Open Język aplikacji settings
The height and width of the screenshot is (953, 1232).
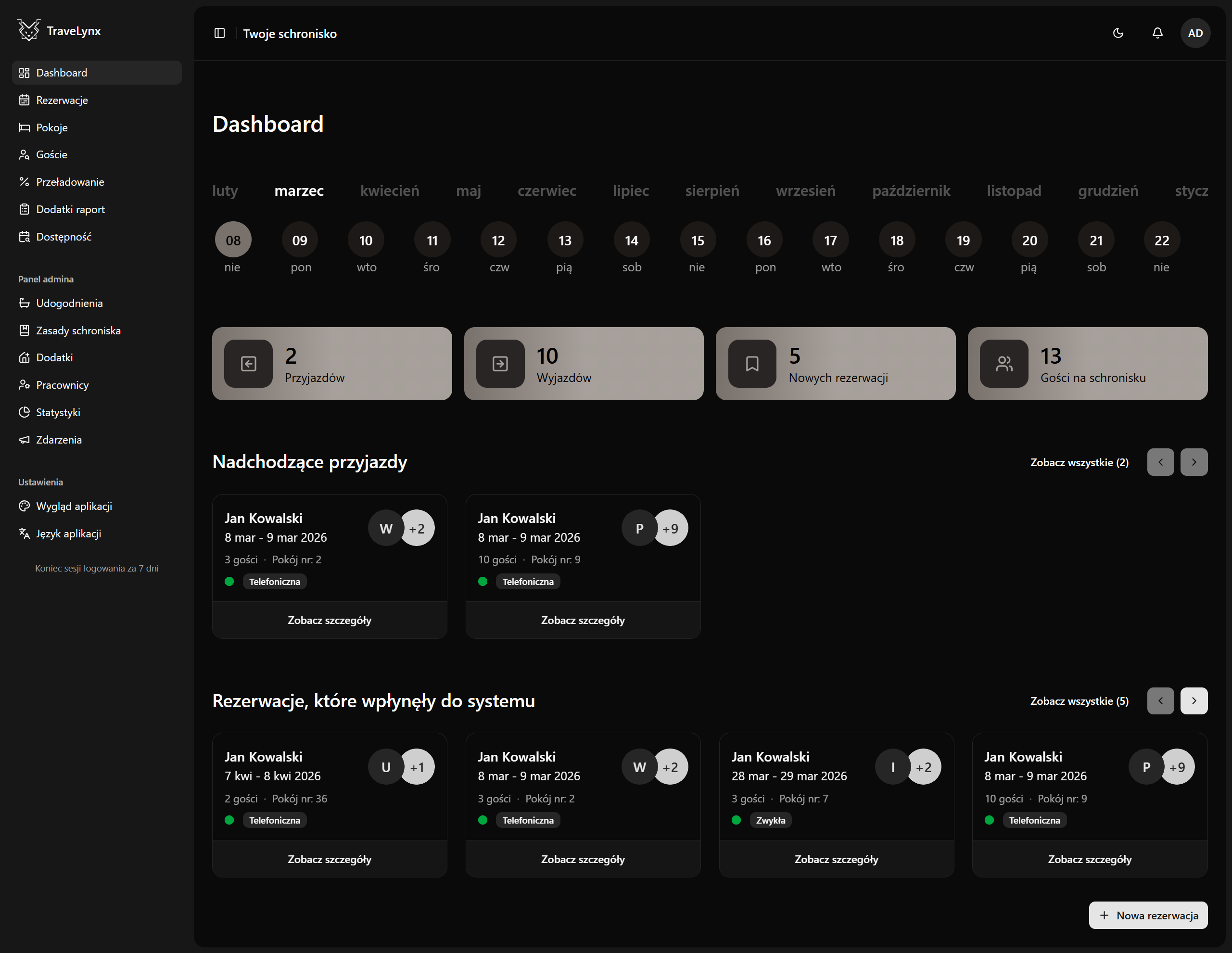68,534
